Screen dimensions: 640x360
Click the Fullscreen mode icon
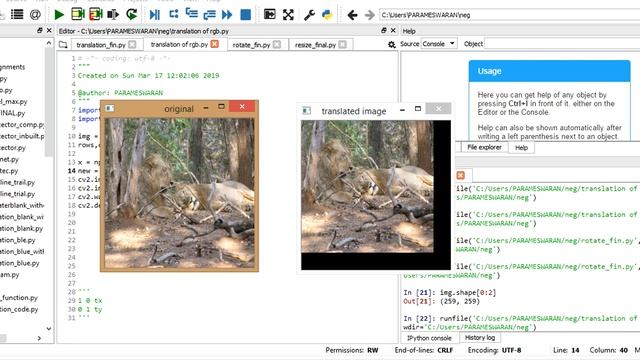coord(288,15)
